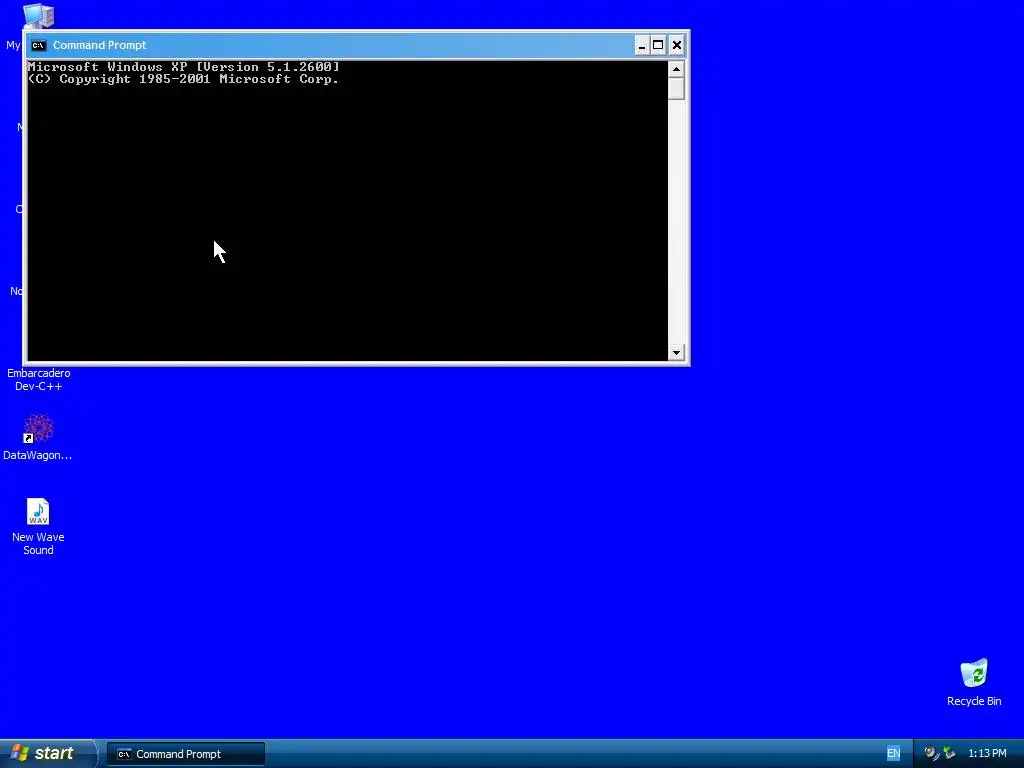The height and width of the screenshot is (768, 1024).
Task: Select the Embarcadero Dev-C++ desktop label
Action: coord(39,379)
